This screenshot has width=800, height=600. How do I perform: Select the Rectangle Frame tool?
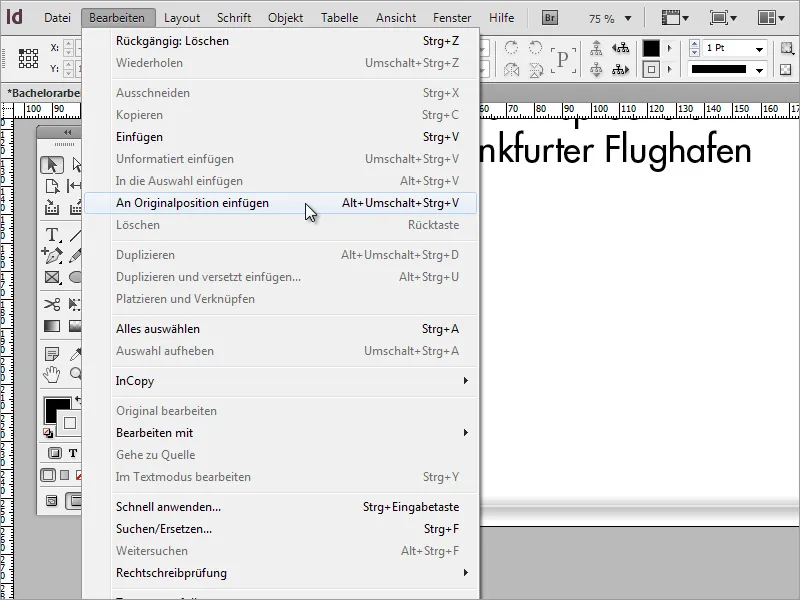click(x=52, y=277)
